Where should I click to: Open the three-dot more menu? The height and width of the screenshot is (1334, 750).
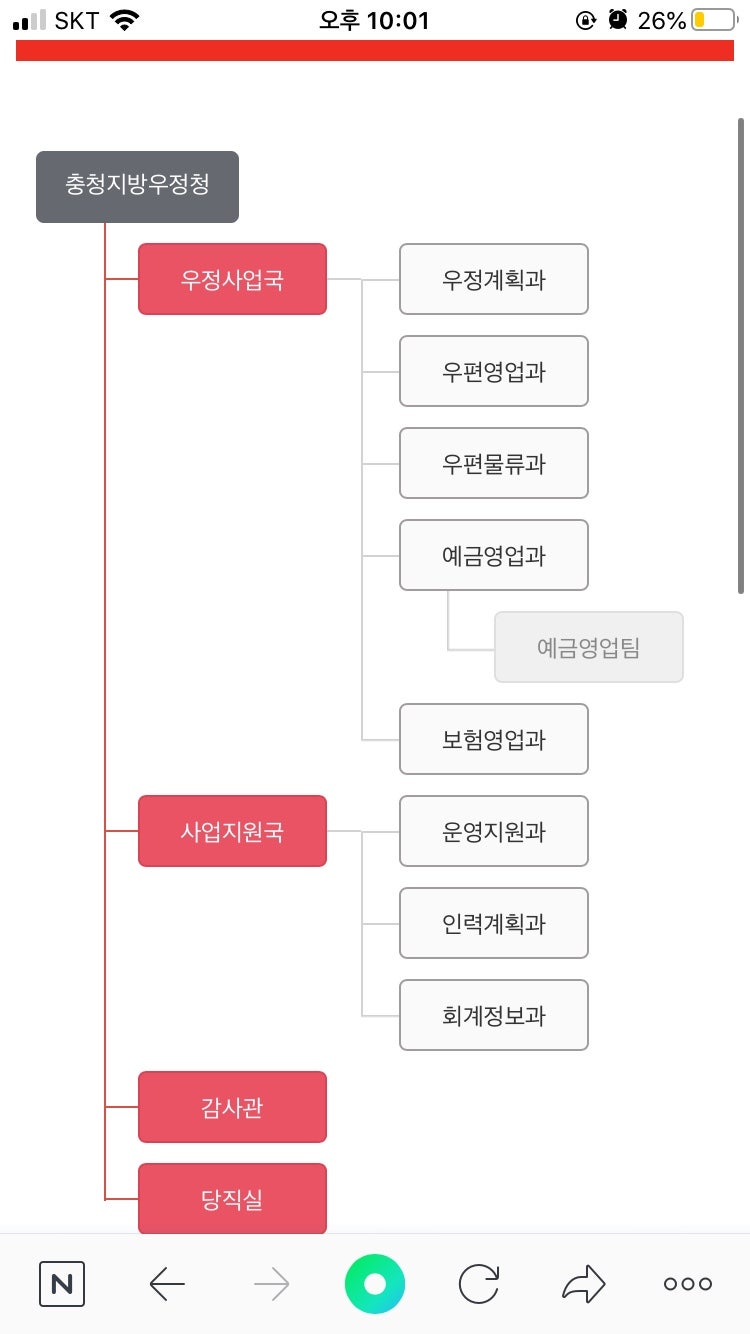[x=688, y=1284]
